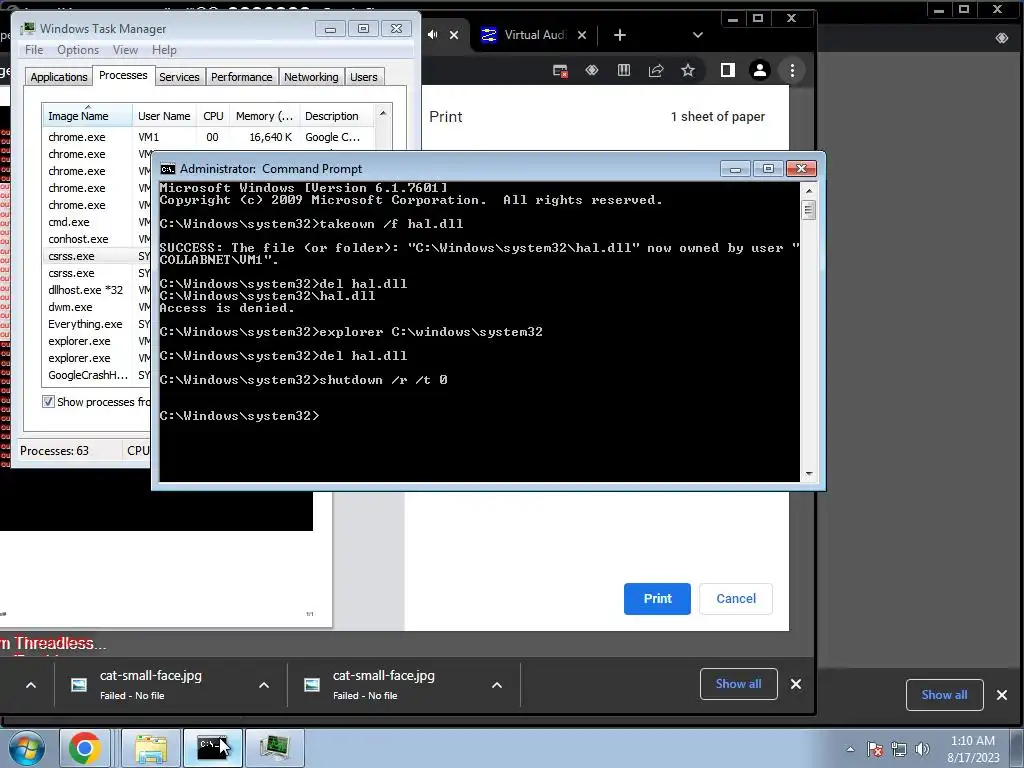Click Command Prompt scrollbar down arrow
1024x768 pixels.
pos(809,474)
